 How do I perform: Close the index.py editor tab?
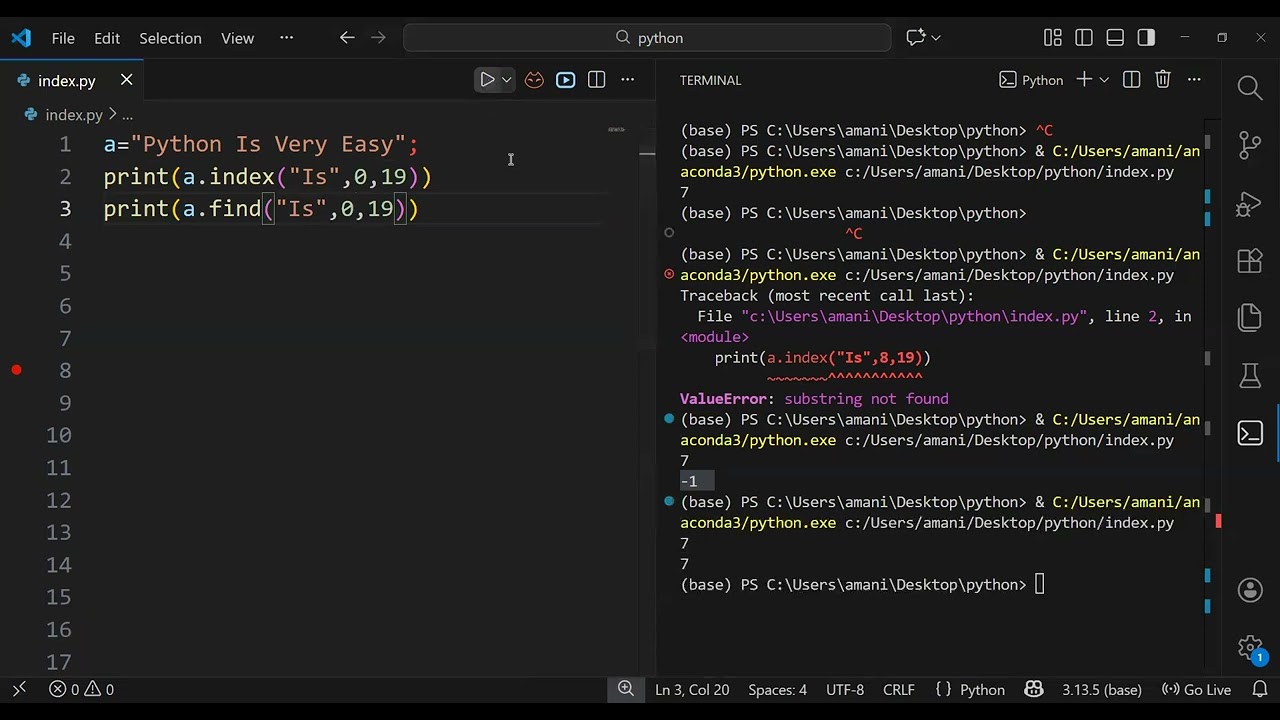[126, 80]
